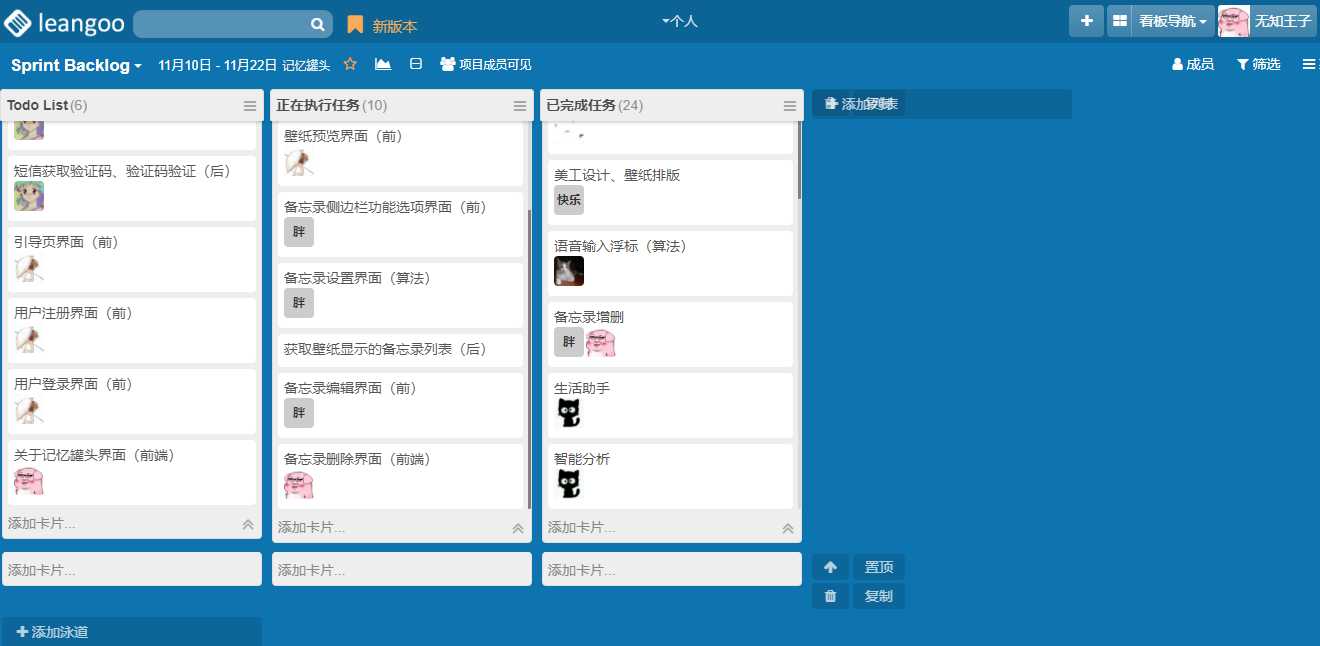Open 看板导航 dropdown

click(x=1173, y=21)
